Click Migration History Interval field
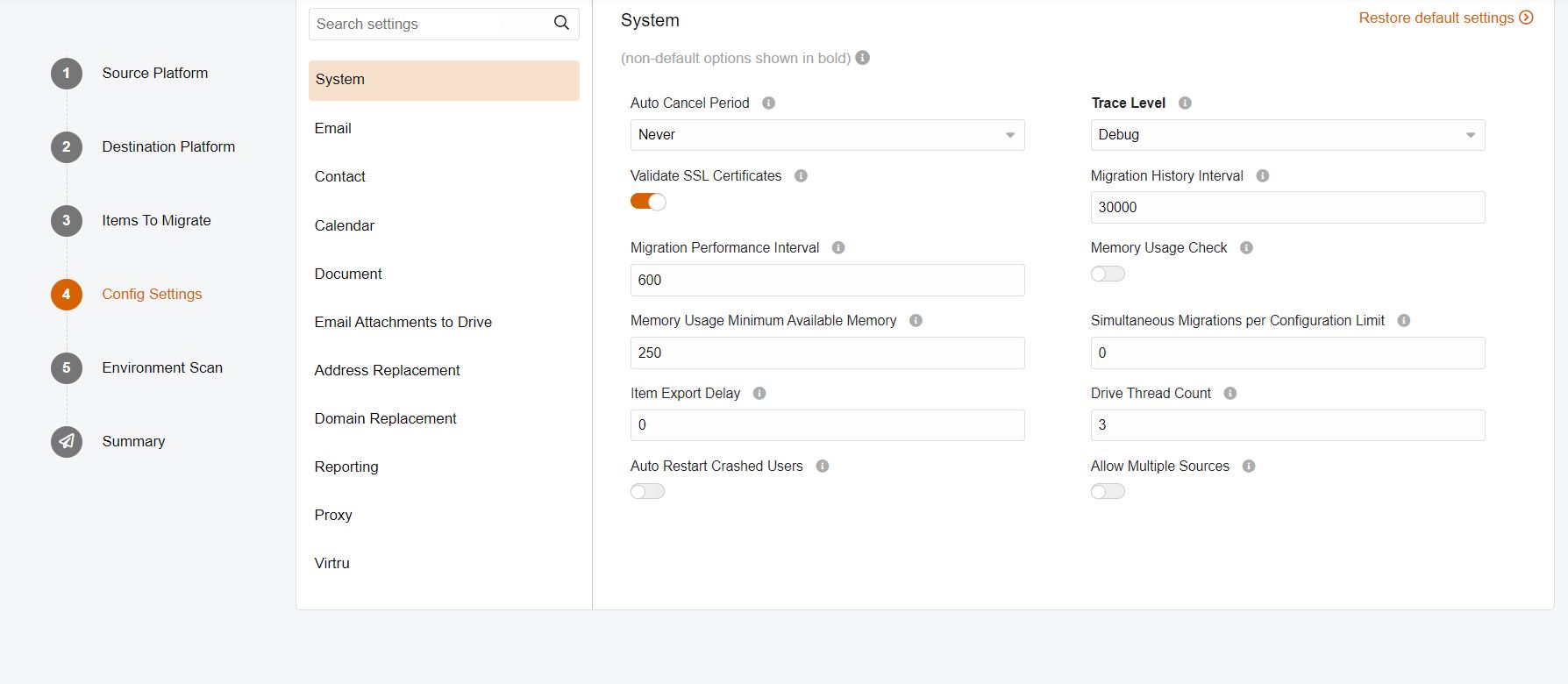 coord(1287,208)
